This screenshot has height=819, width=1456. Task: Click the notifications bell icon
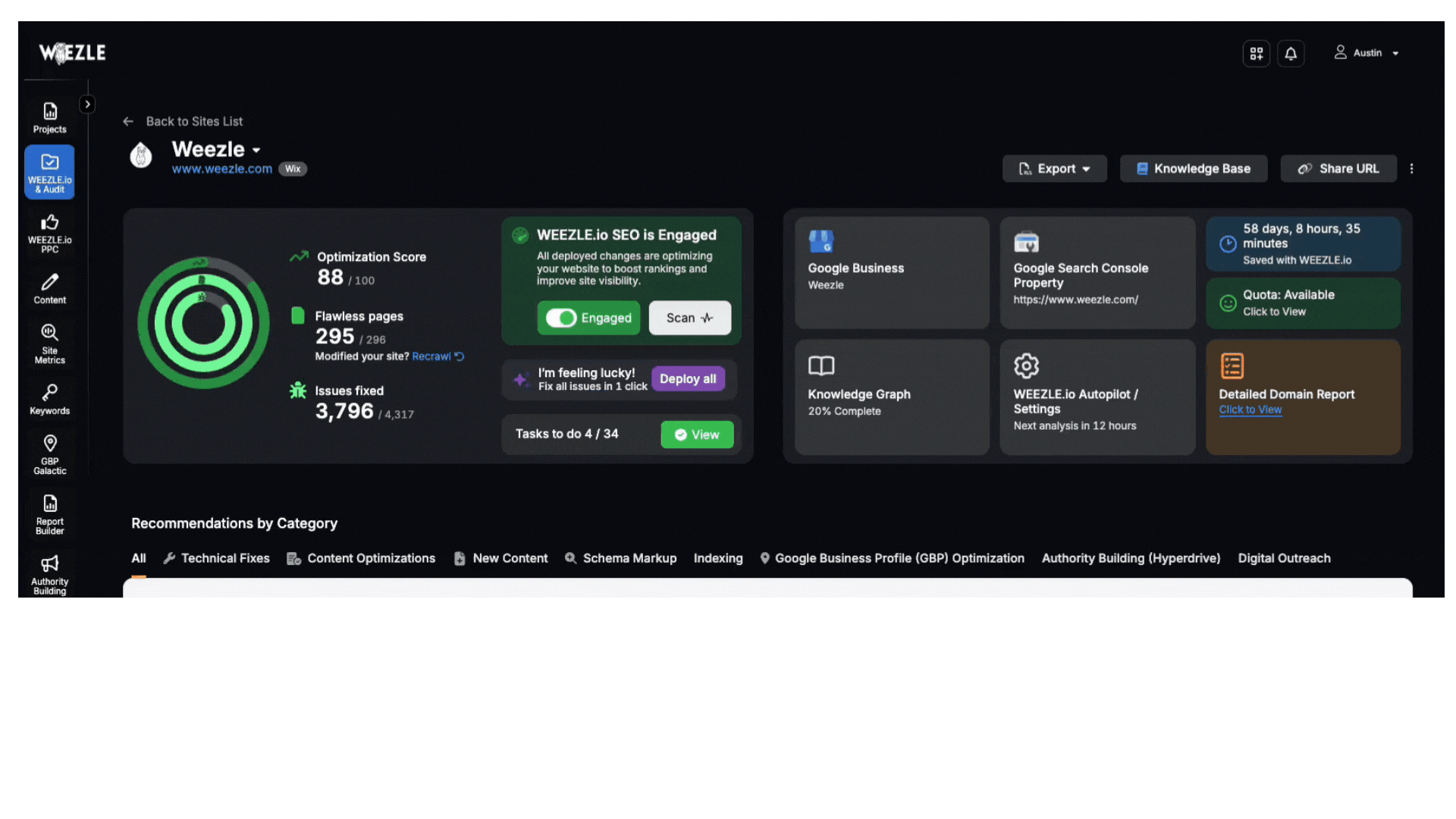pyautogui.click(x=1291, y=53)
